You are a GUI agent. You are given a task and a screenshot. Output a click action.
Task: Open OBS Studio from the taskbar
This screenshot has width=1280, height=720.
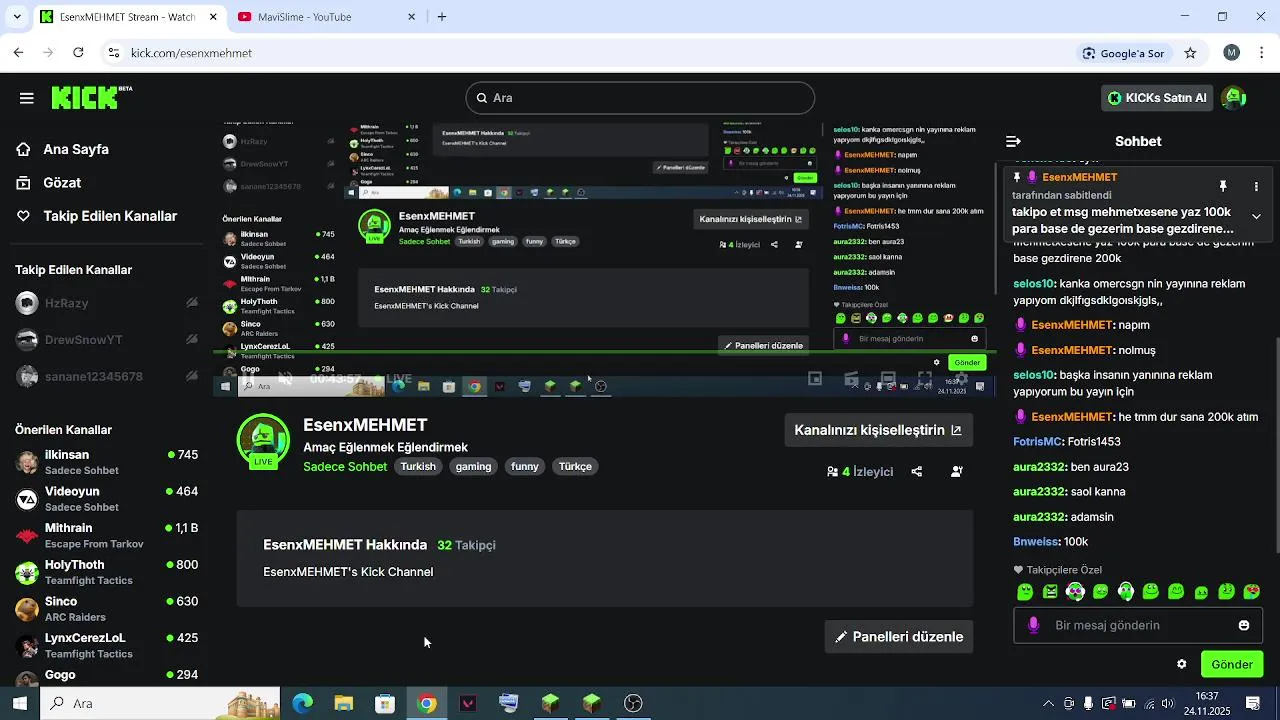(x=633, y=704)
